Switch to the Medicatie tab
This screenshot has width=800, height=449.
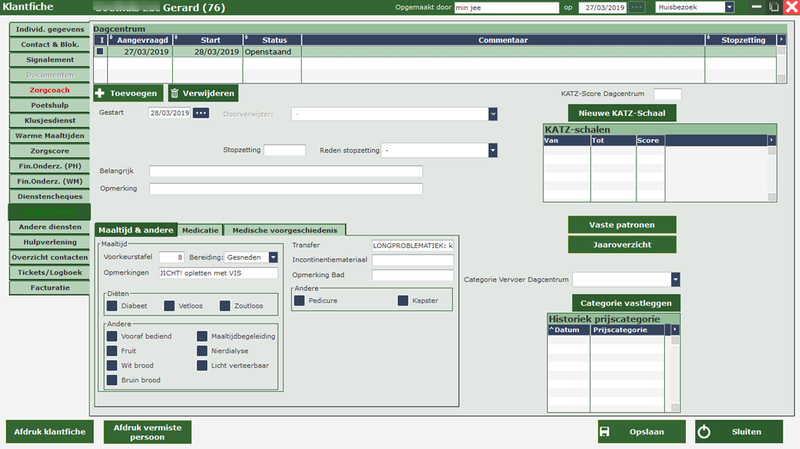200,230
